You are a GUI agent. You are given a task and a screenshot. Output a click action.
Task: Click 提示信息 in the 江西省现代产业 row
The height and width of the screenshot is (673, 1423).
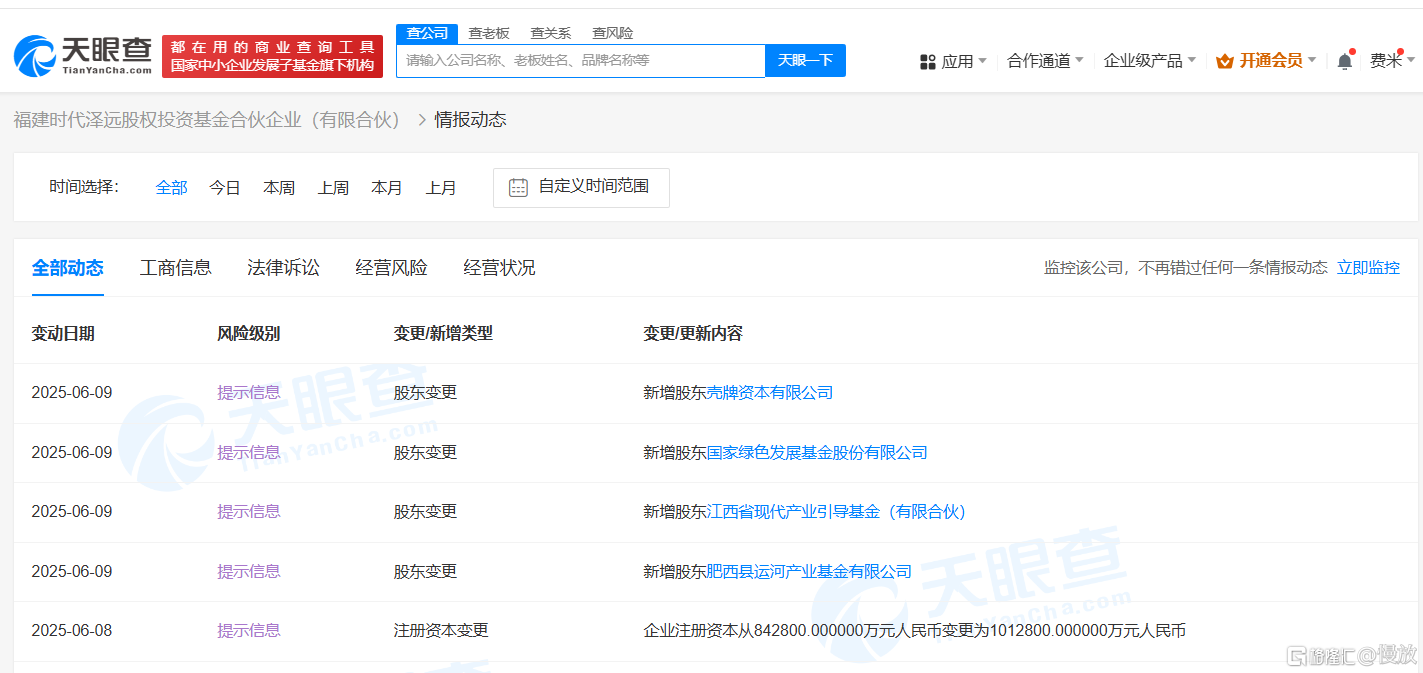click(x=249, y=511)
